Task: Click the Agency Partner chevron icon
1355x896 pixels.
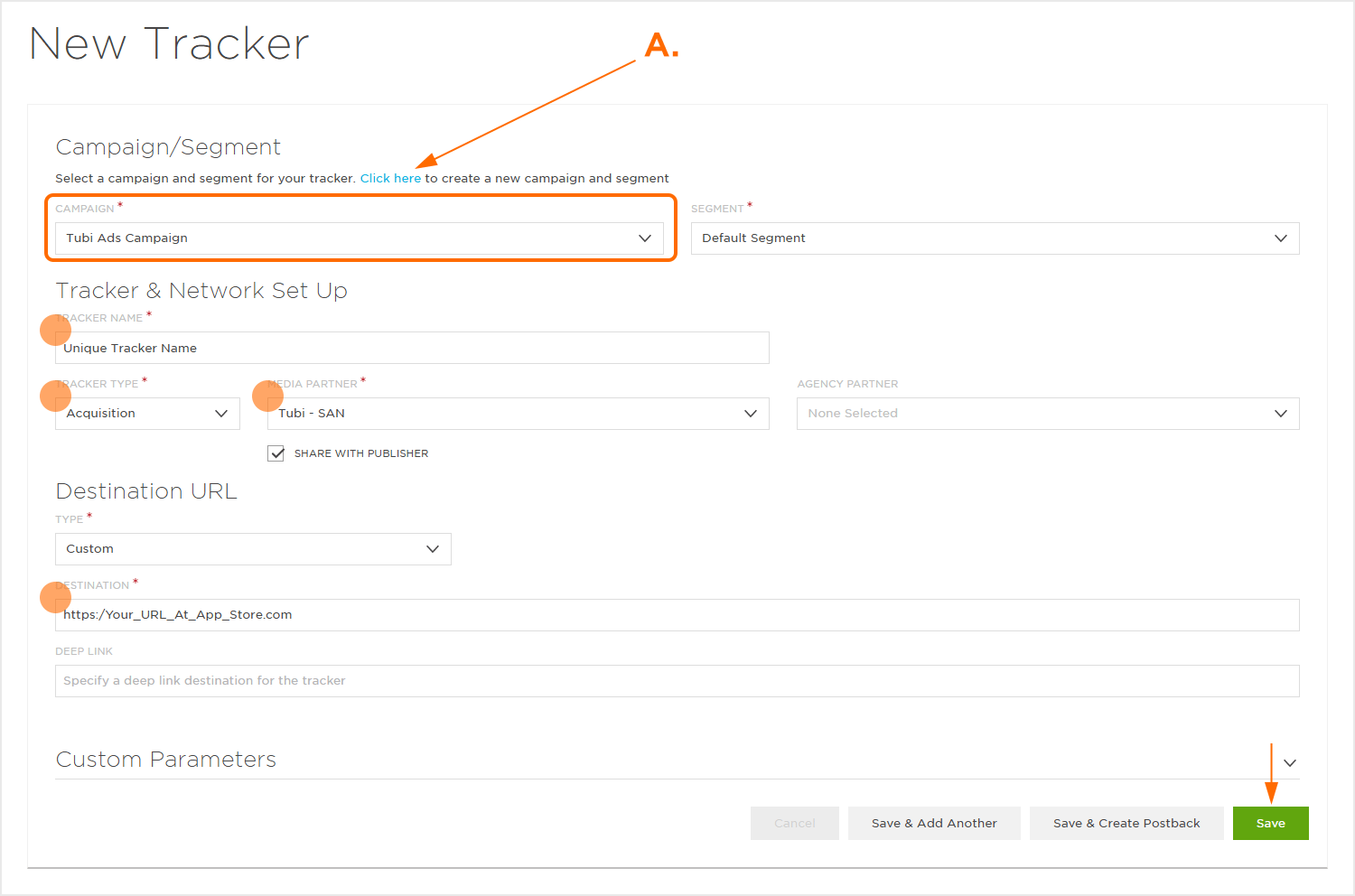Action: point(1281,413)
